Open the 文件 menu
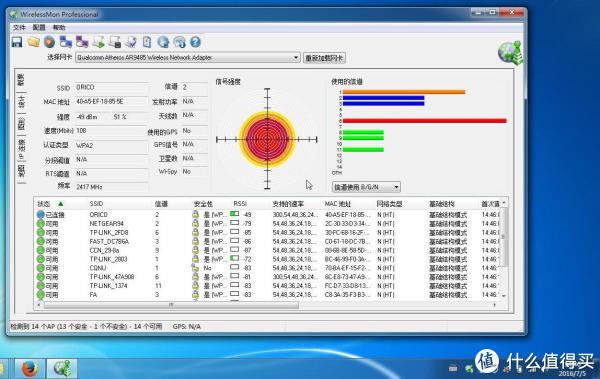 (19, 28)
